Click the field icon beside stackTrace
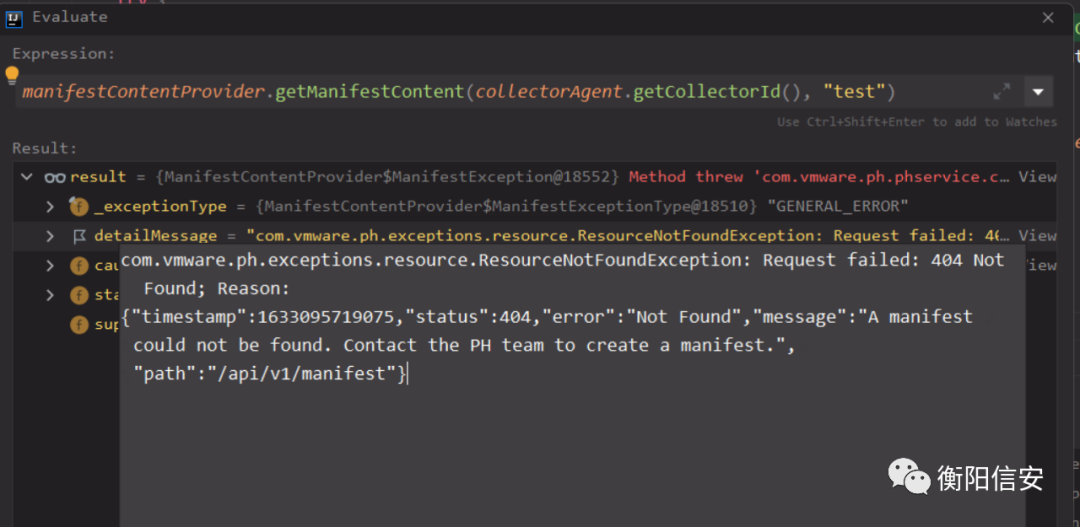Viewport: 1080px width, 527px height. (x=79, y=295)
